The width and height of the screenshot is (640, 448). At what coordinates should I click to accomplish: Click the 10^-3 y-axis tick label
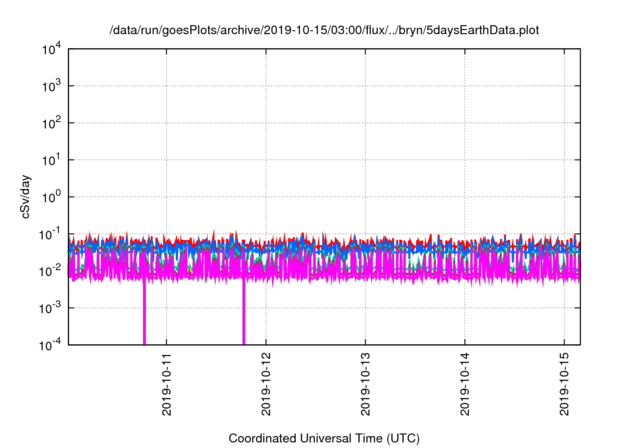point(50,308)
